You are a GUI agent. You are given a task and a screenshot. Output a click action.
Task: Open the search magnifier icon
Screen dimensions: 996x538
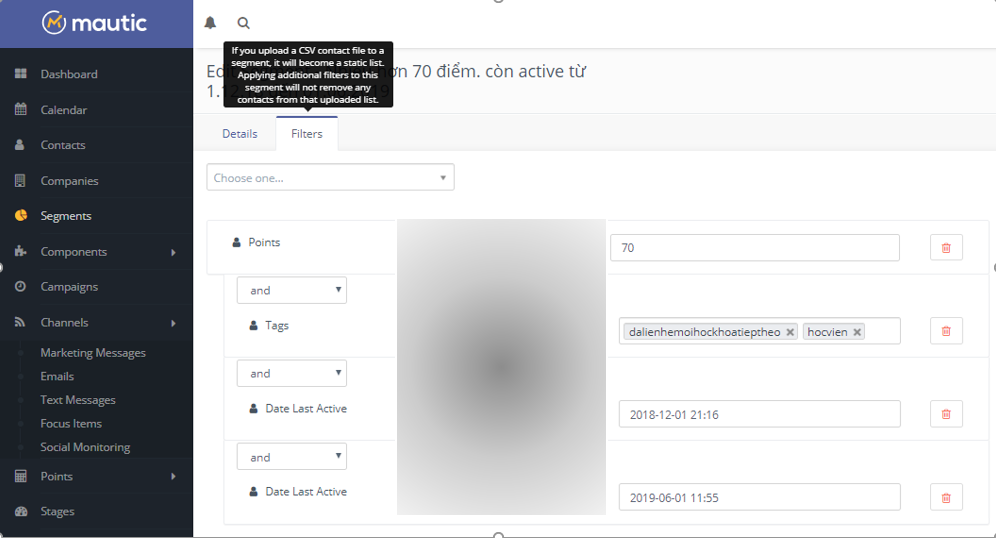243,23
